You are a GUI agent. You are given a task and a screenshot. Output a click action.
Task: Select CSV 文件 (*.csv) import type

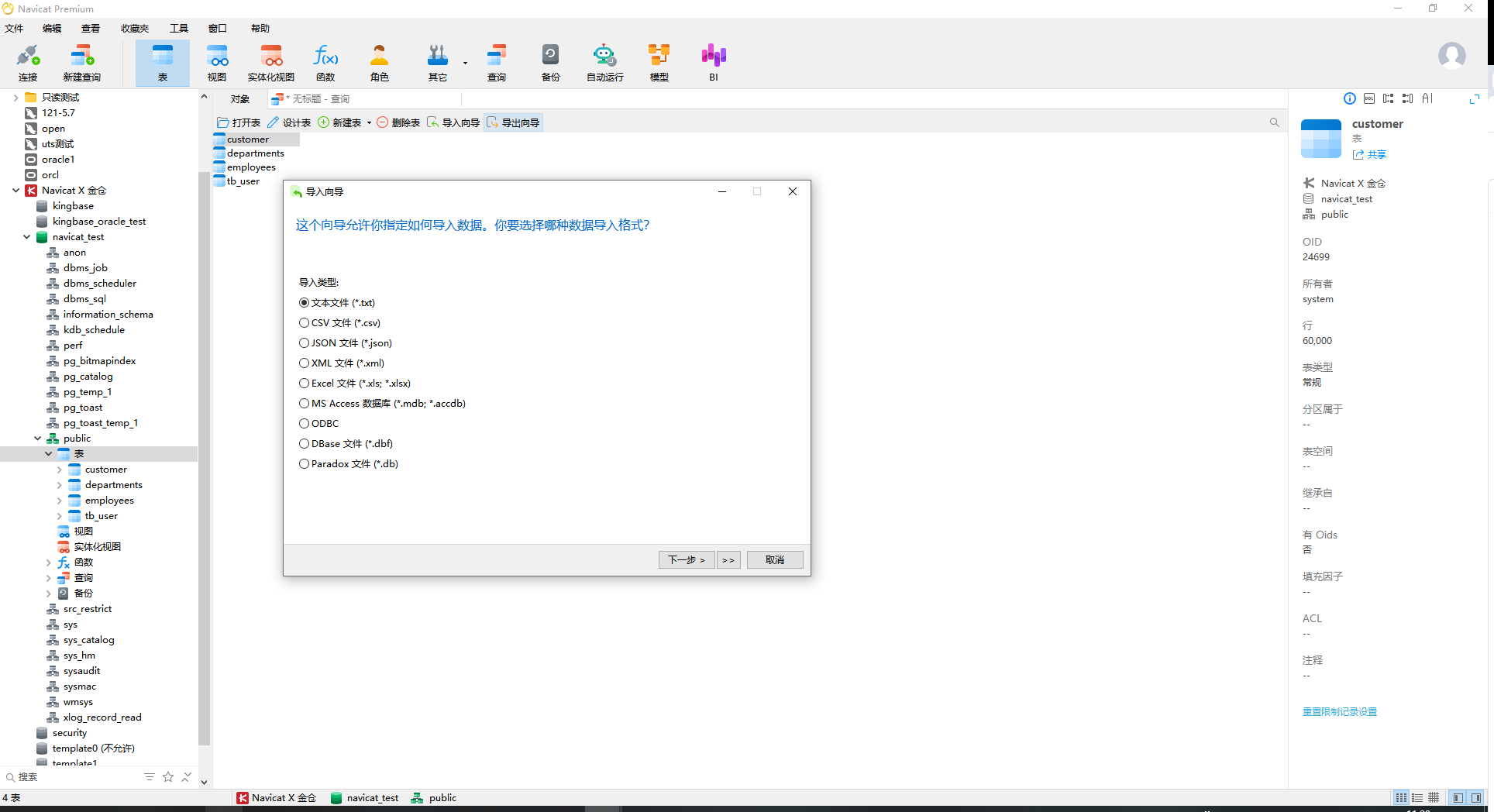click(339, 323)
